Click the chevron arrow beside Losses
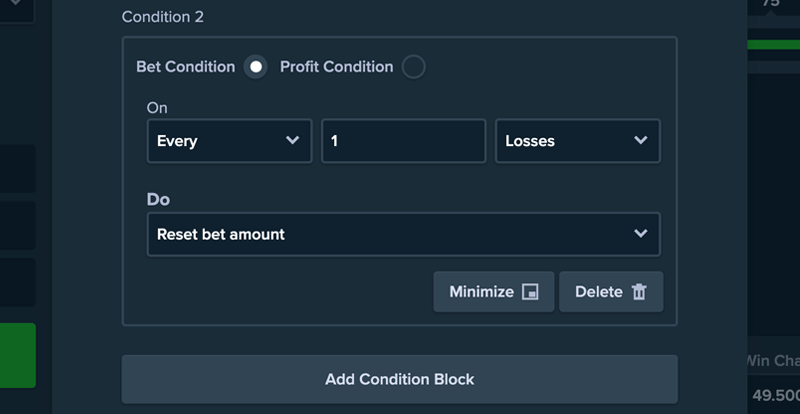 [x=641, y=141]
